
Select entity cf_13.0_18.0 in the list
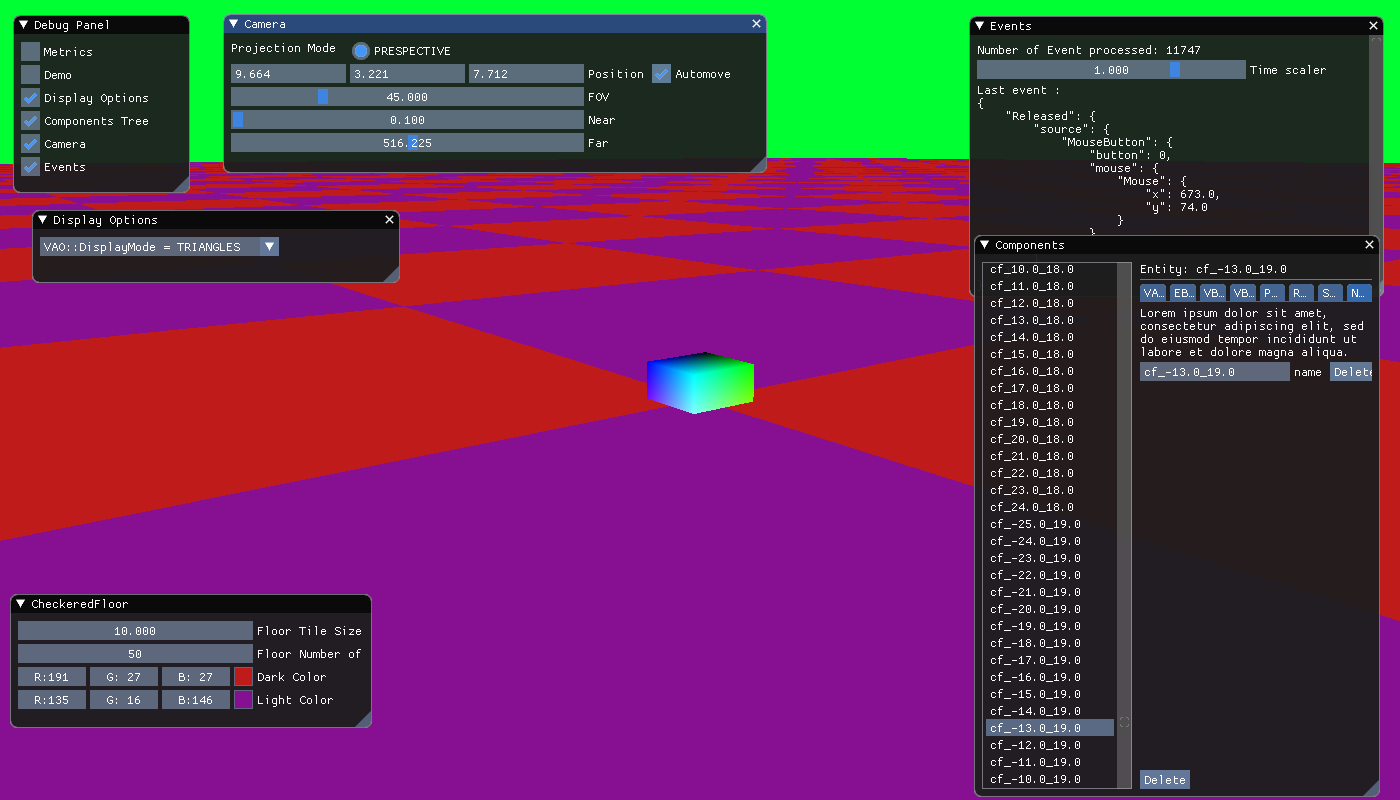(1050, 320)
